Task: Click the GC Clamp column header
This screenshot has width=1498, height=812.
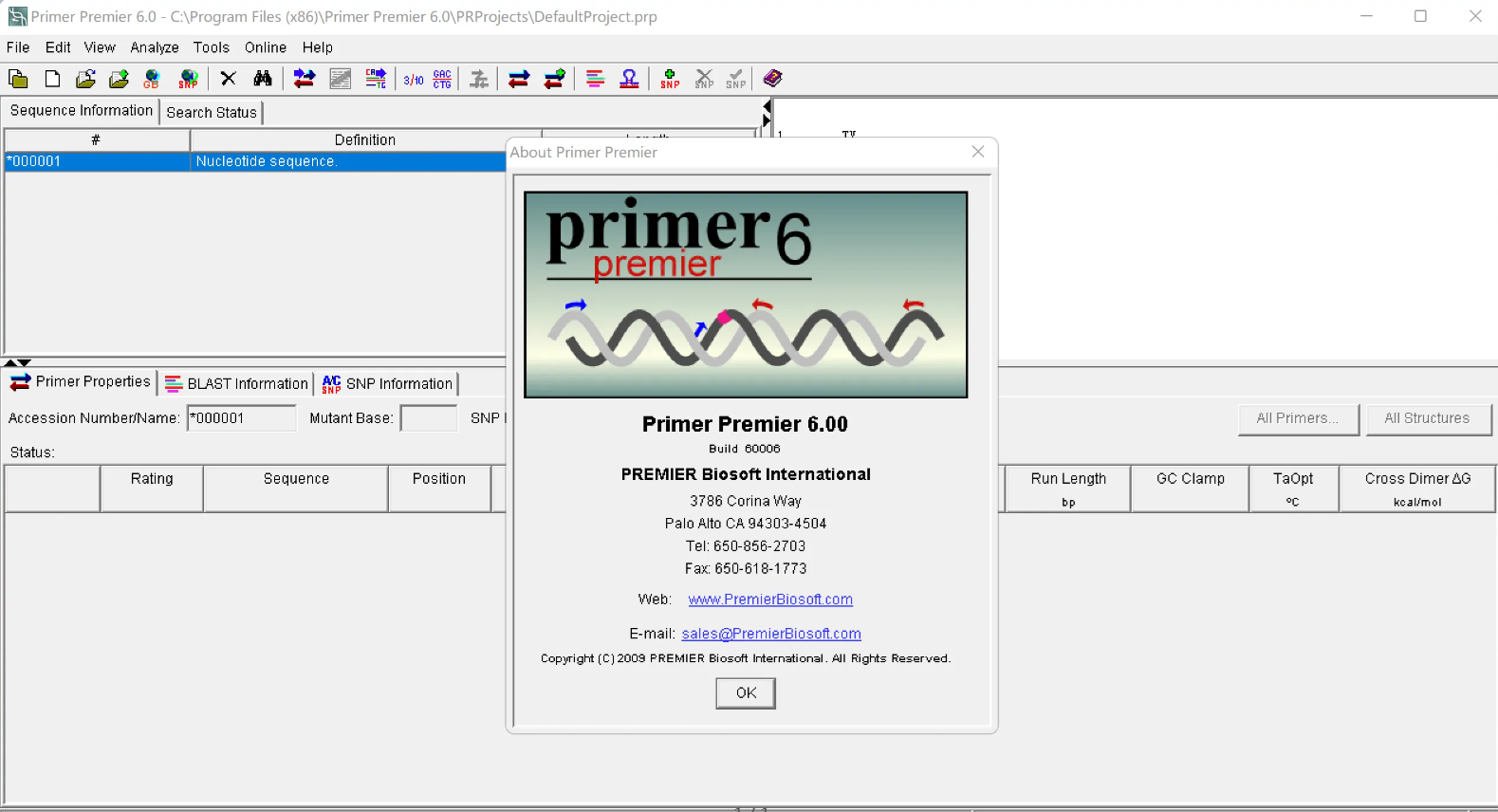Action: pyautogui.click(x=1191, y=489)
